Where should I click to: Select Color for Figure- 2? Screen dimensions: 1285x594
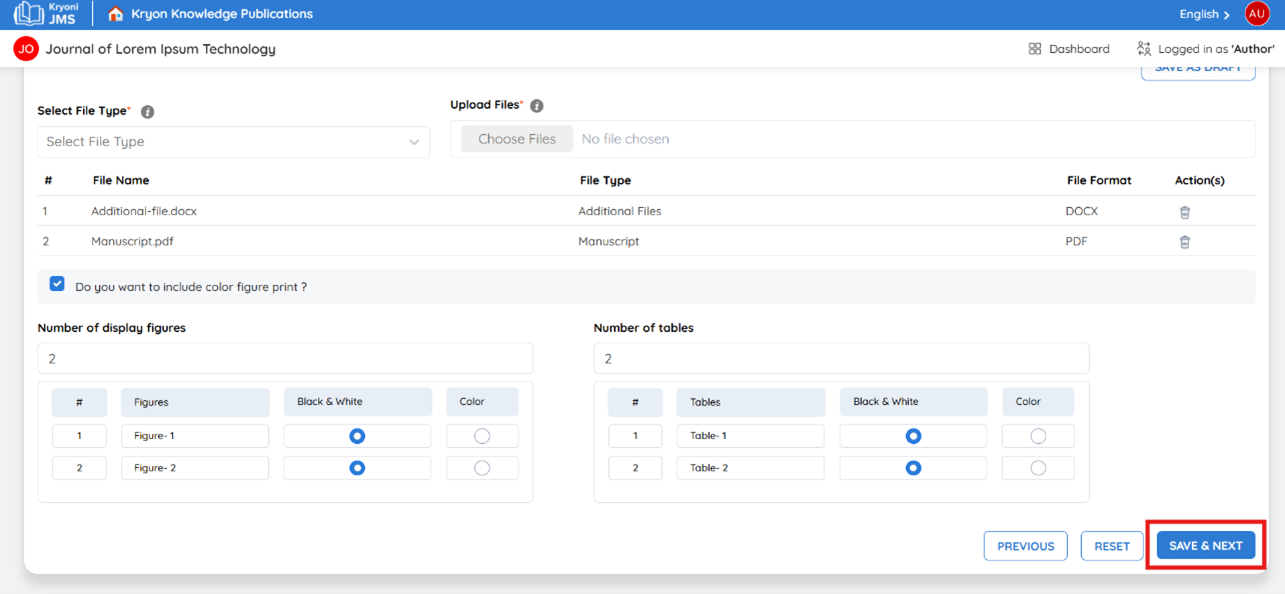click(x=482, y=468)
